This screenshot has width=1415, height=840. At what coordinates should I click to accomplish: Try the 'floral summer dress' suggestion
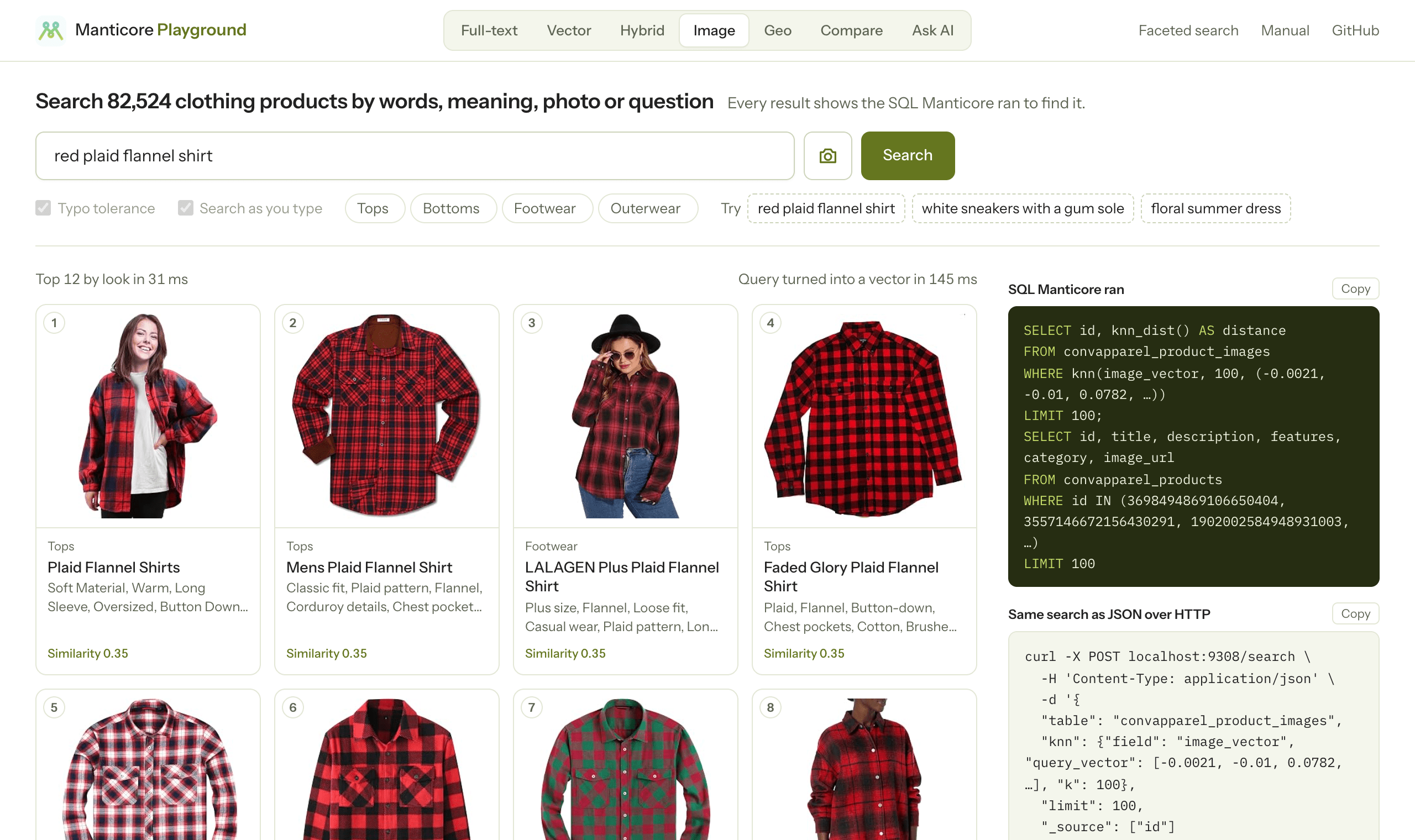tap(1215, 208)
